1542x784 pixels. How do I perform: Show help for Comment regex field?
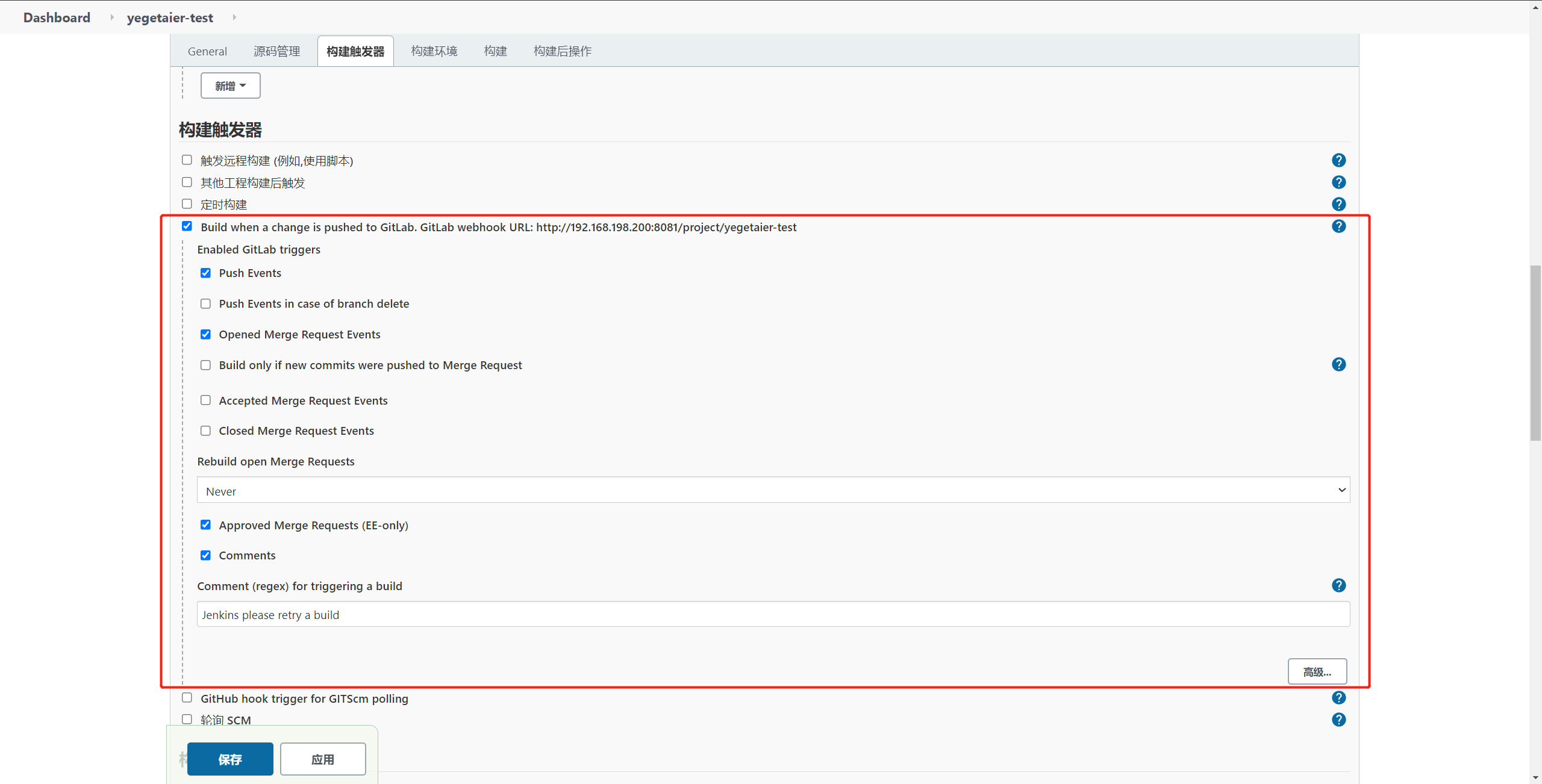[1338, 585]
